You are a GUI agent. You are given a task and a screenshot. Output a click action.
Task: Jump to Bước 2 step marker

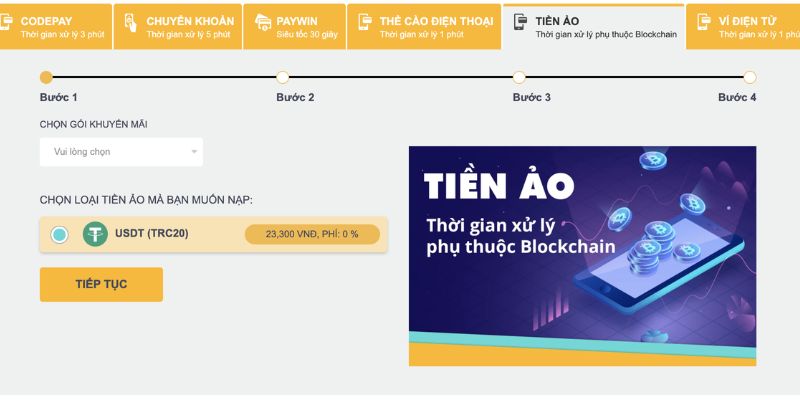pyautogui.click(x=283, y=77)
